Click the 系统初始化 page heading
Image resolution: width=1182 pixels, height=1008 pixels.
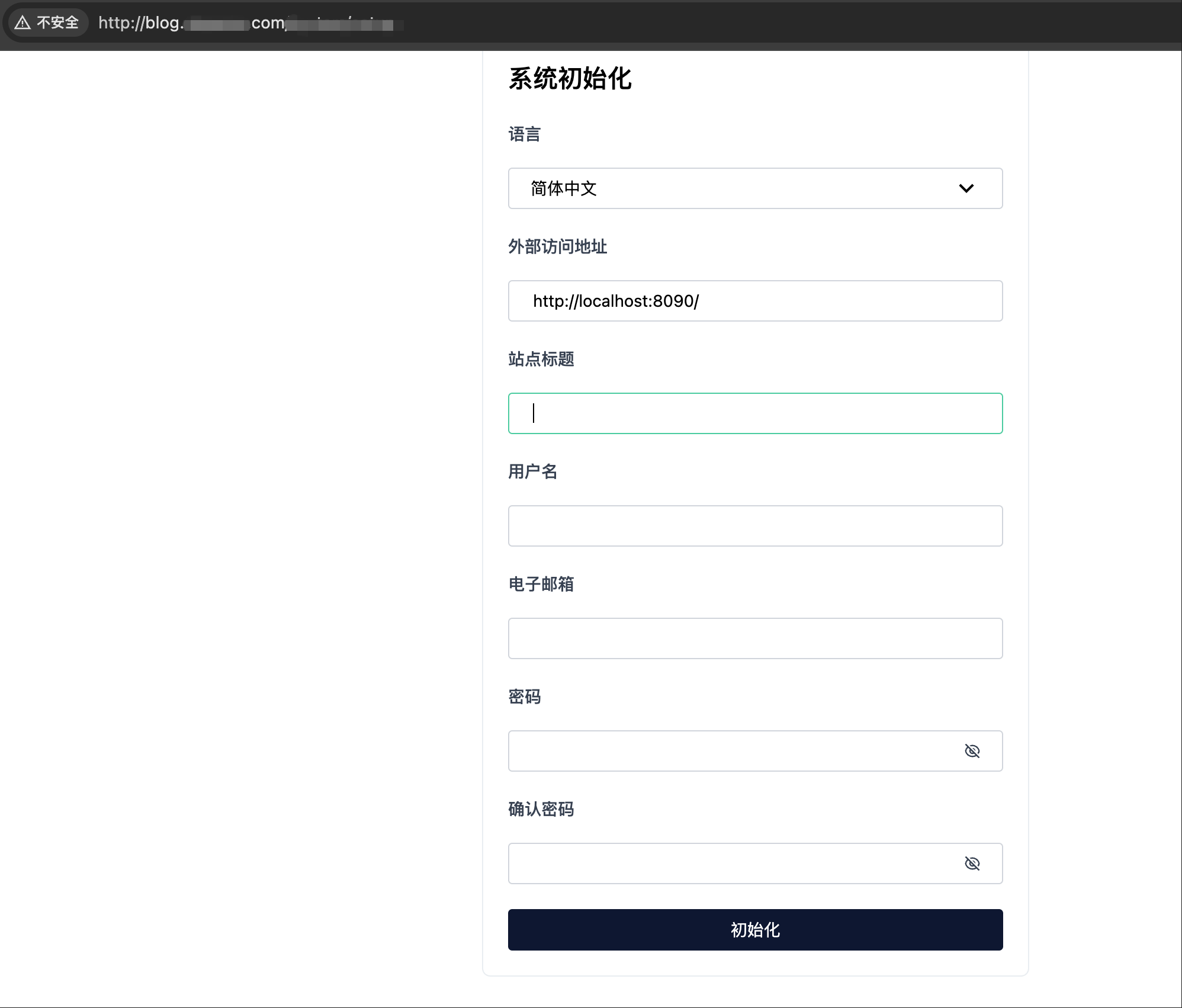[570, 79]
